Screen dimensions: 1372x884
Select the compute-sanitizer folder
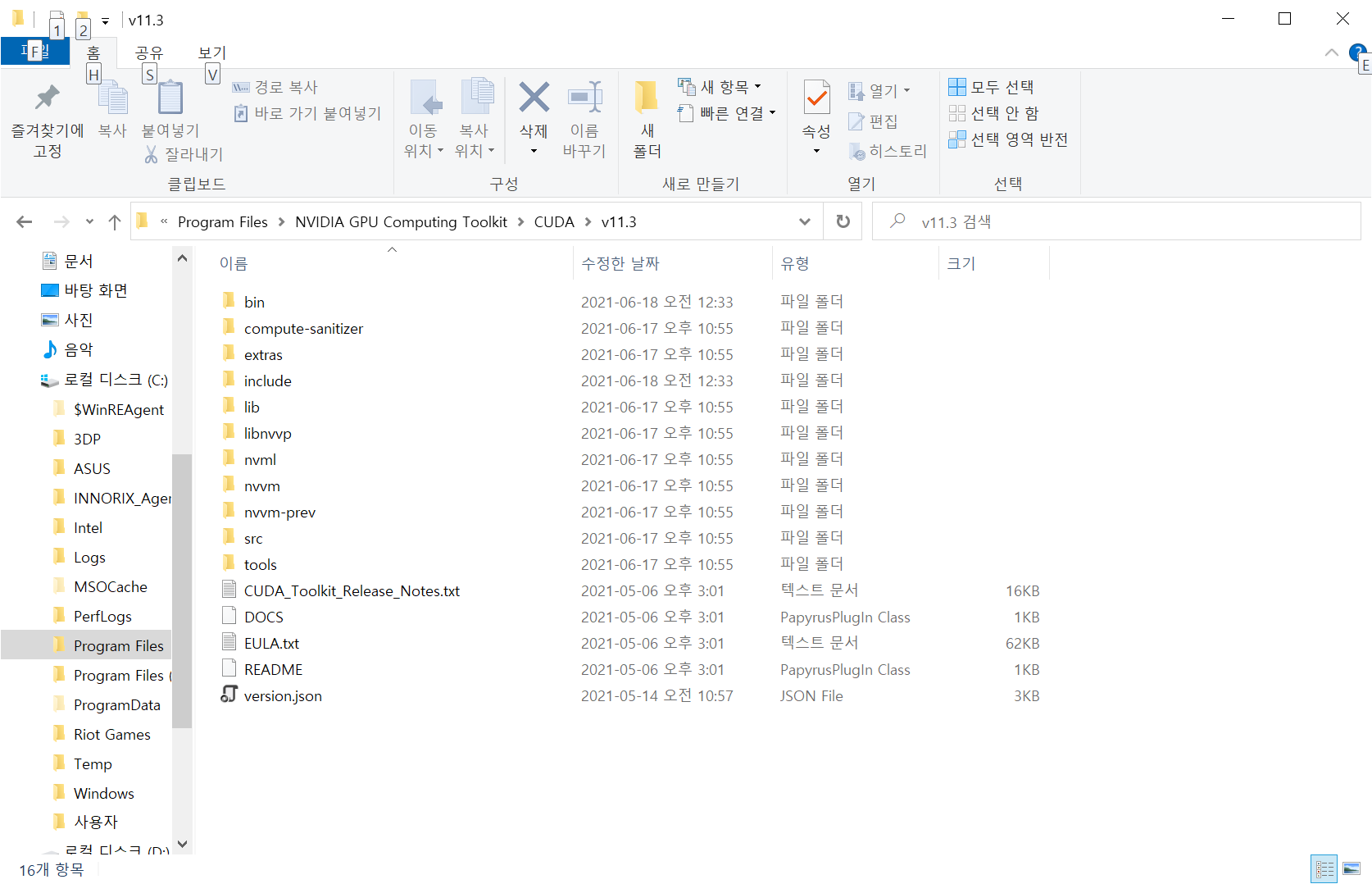pos(303,329)
